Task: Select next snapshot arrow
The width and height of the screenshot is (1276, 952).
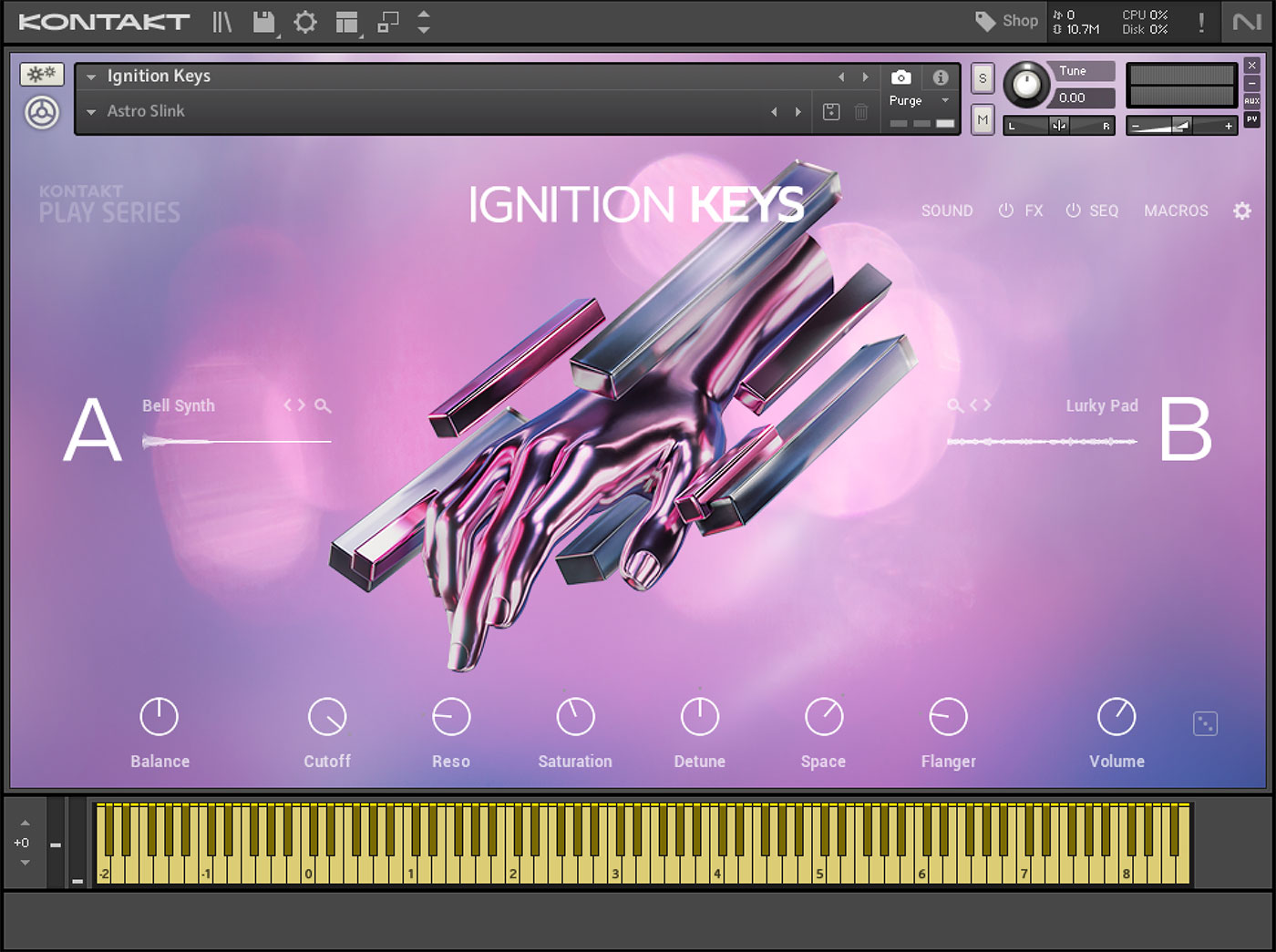Action: [797, 112]
